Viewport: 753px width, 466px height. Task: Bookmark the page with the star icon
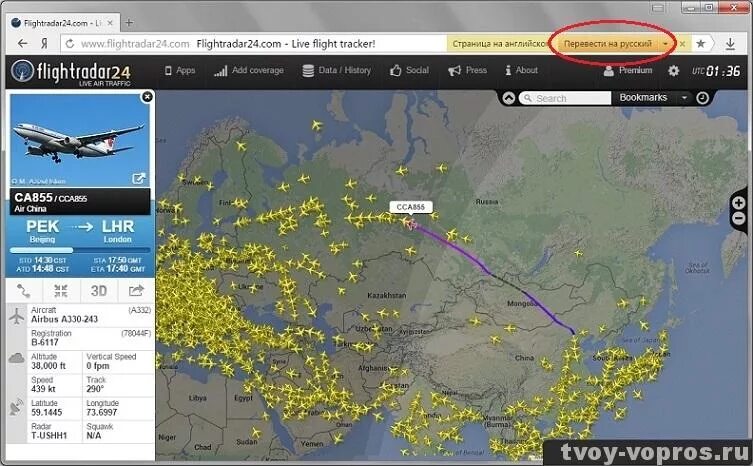(x=701, y=44)
